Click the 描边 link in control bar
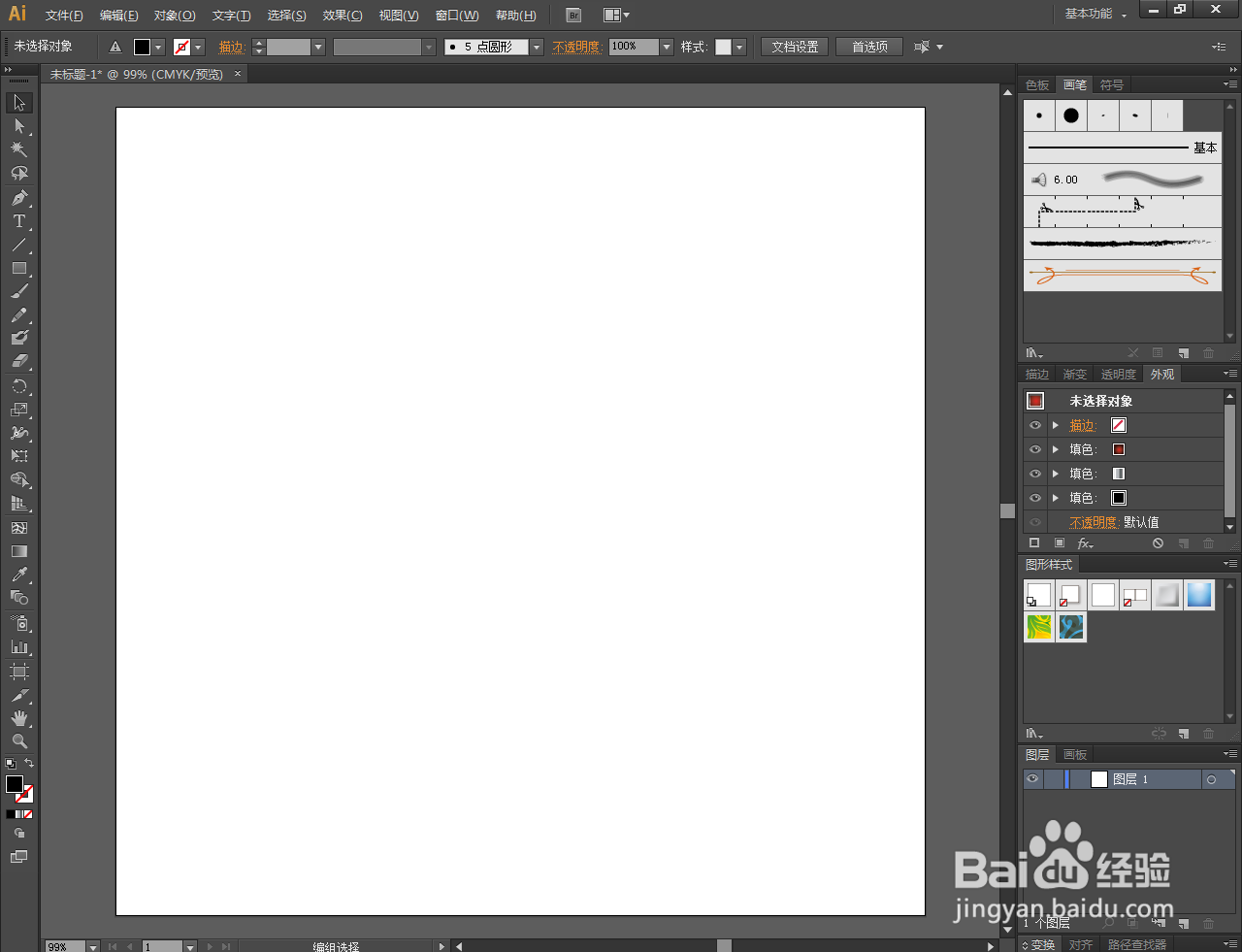Viewport: 1242px width, 952px height. click(x=232, y=47)
